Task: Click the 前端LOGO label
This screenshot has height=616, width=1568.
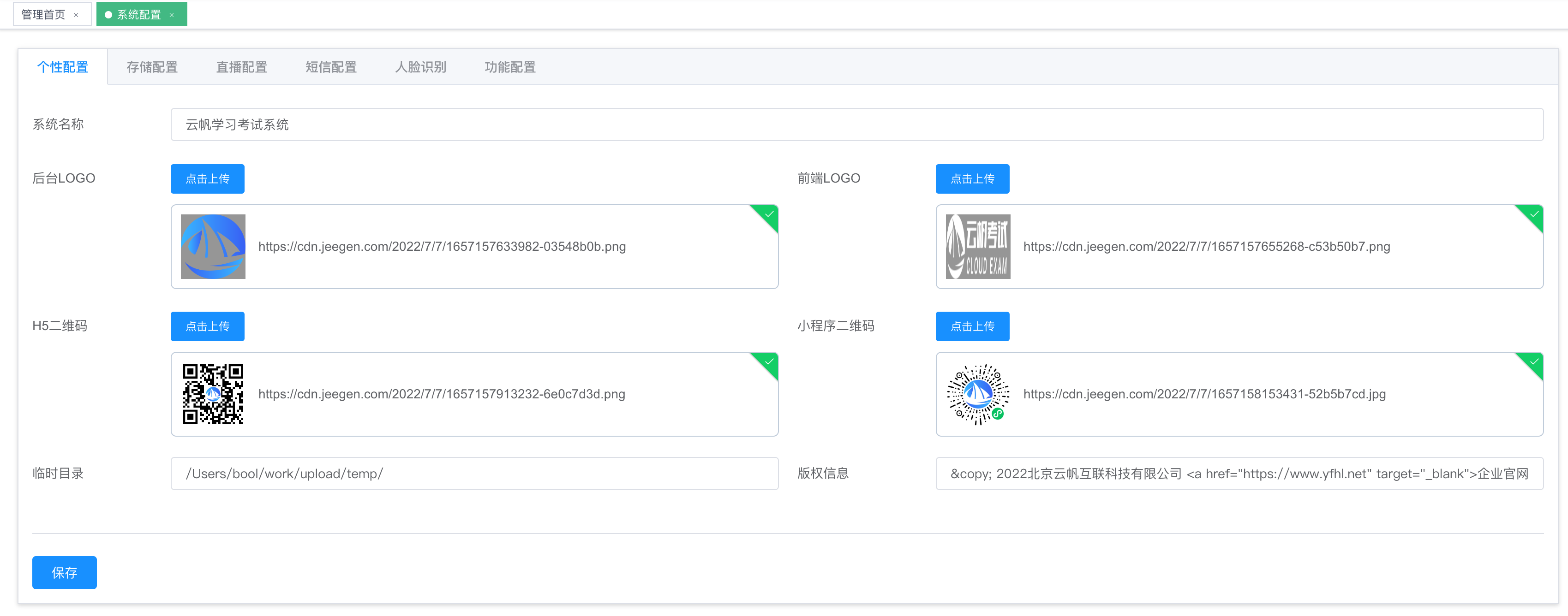Action: (829, 178)
